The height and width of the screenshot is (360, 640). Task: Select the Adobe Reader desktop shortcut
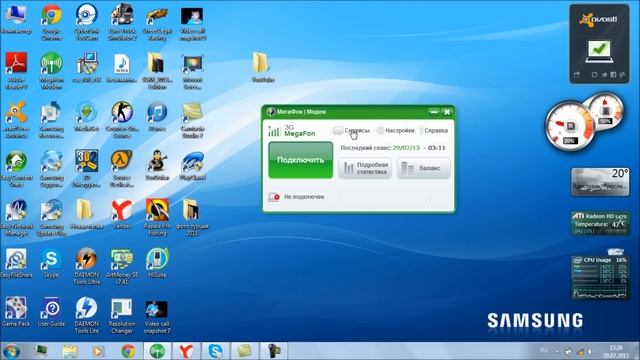pos(16,70)
